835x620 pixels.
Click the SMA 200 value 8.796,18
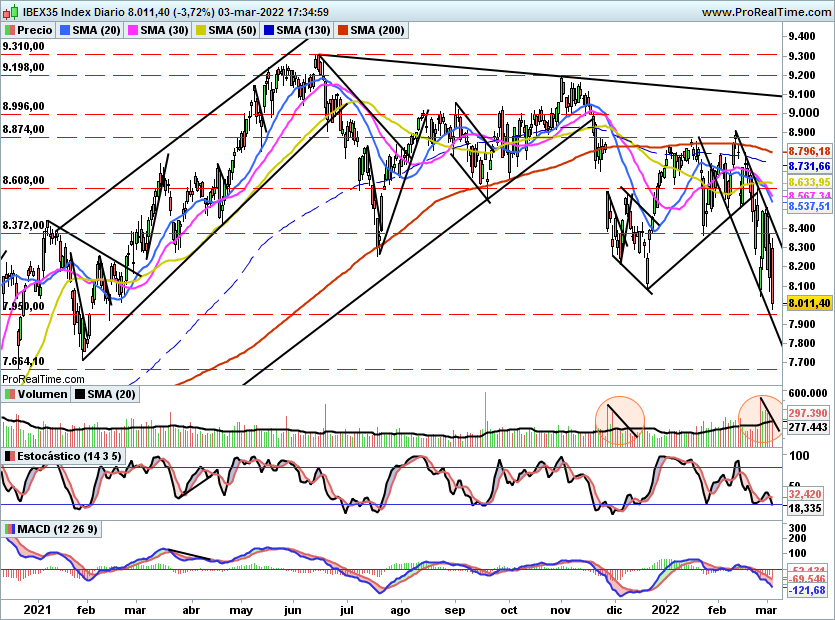pyautogui.click(x=809, y=151)
